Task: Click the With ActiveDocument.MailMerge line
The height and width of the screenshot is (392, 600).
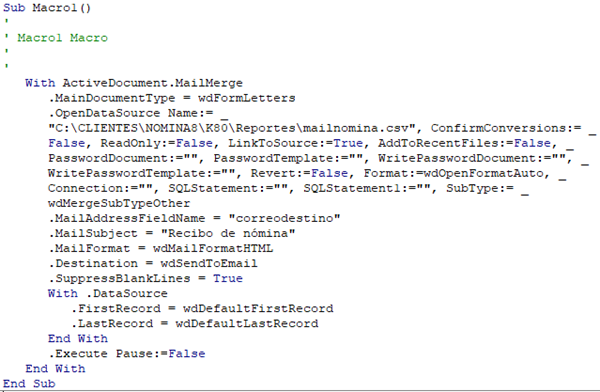Action: (134, 83)
